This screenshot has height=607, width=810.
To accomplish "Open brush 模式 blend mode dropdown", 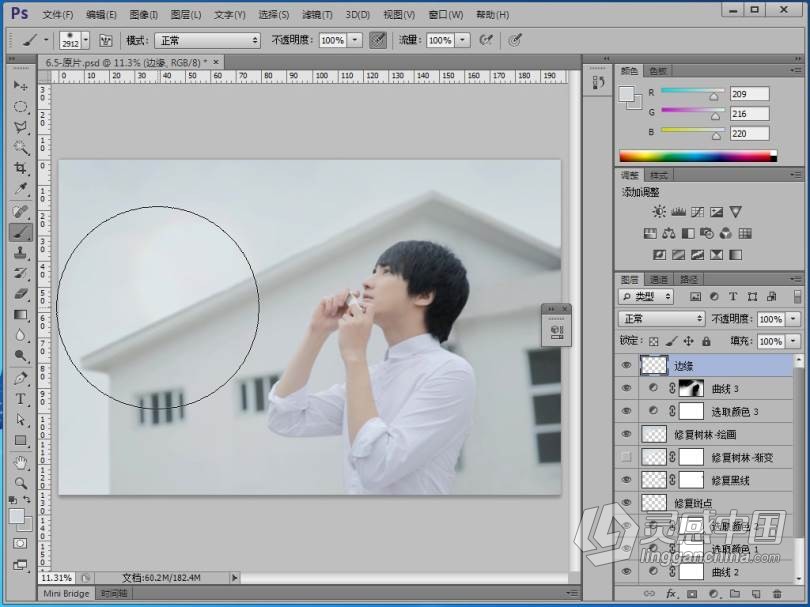I will coord(207,40).
